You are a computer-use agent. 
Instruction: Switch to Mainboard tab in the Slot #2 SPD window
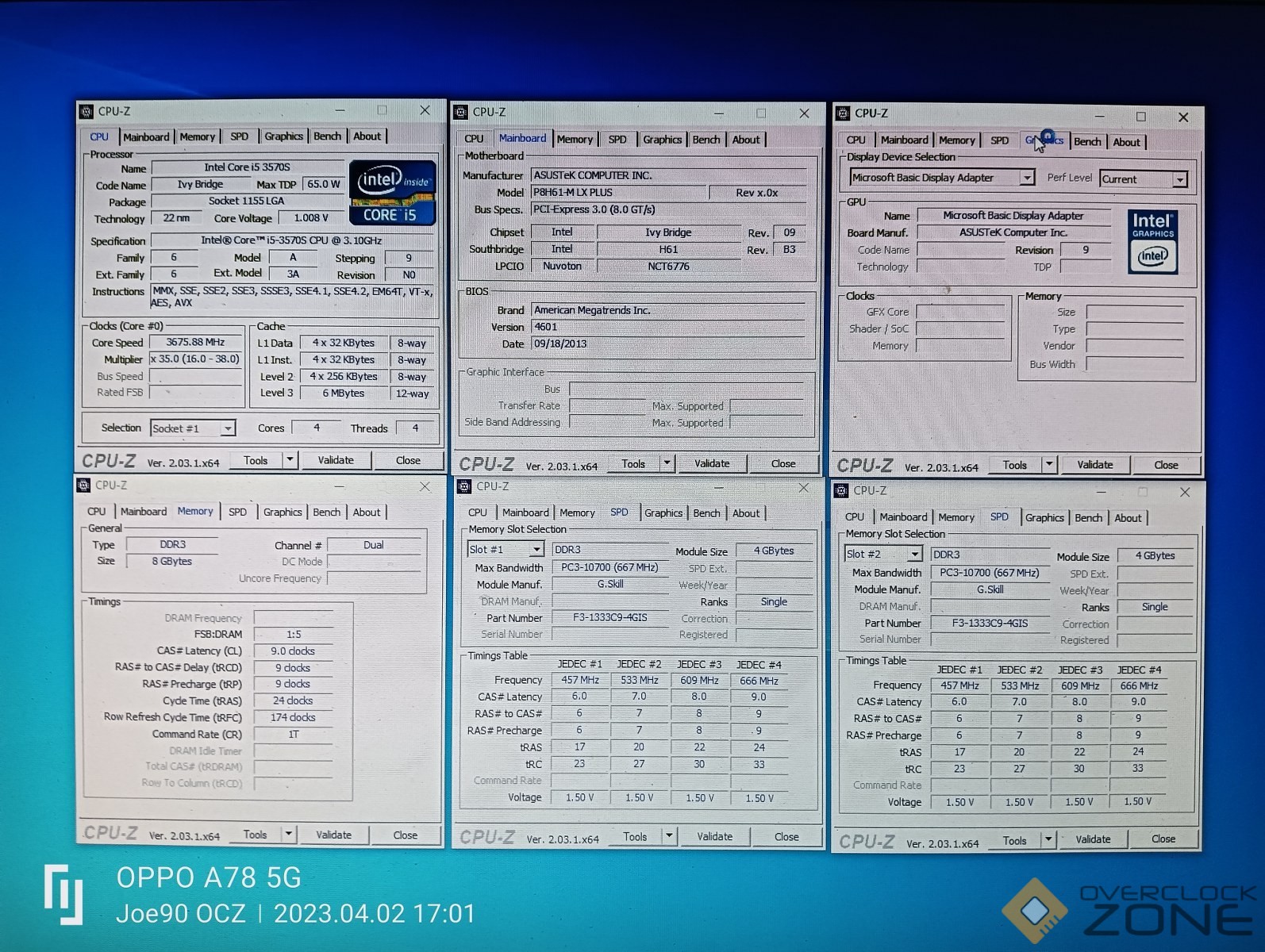903,517
